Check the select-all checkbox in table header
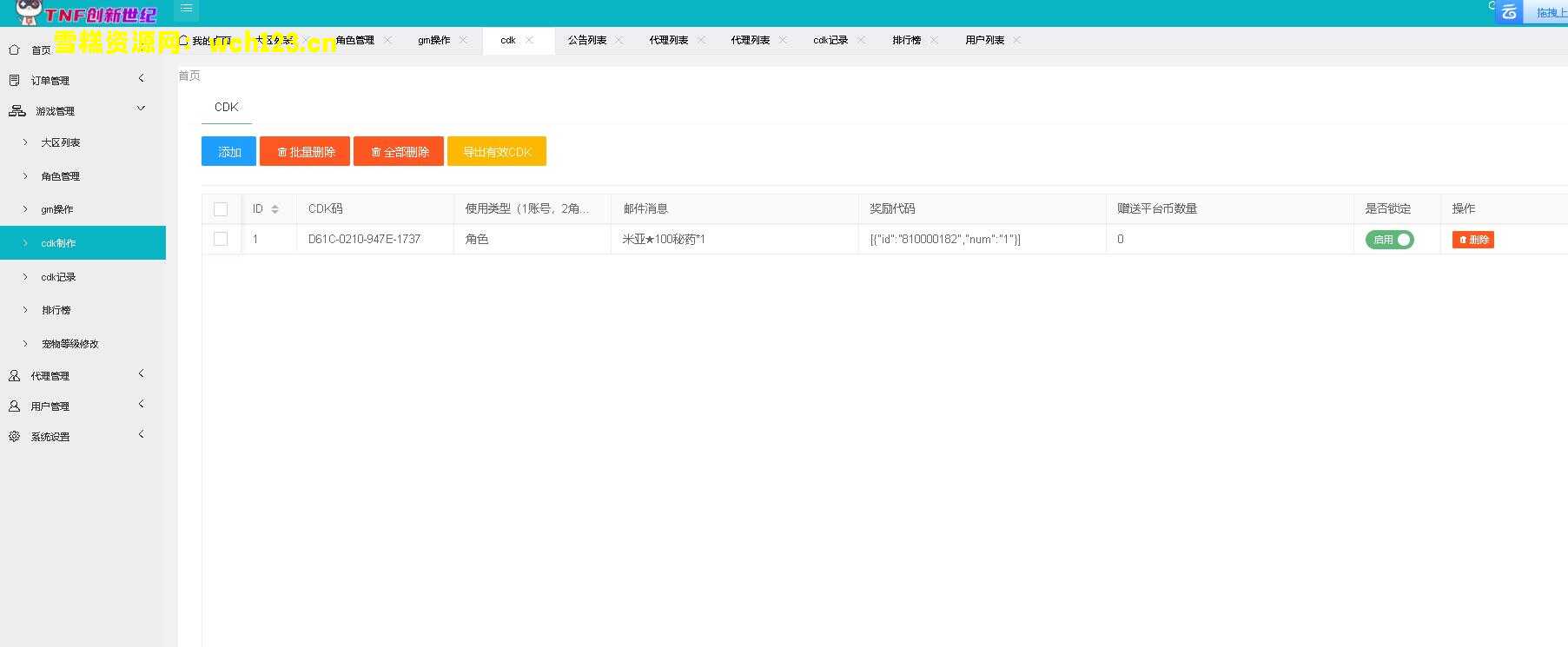The image size is (1568, 647). [221, 209]
